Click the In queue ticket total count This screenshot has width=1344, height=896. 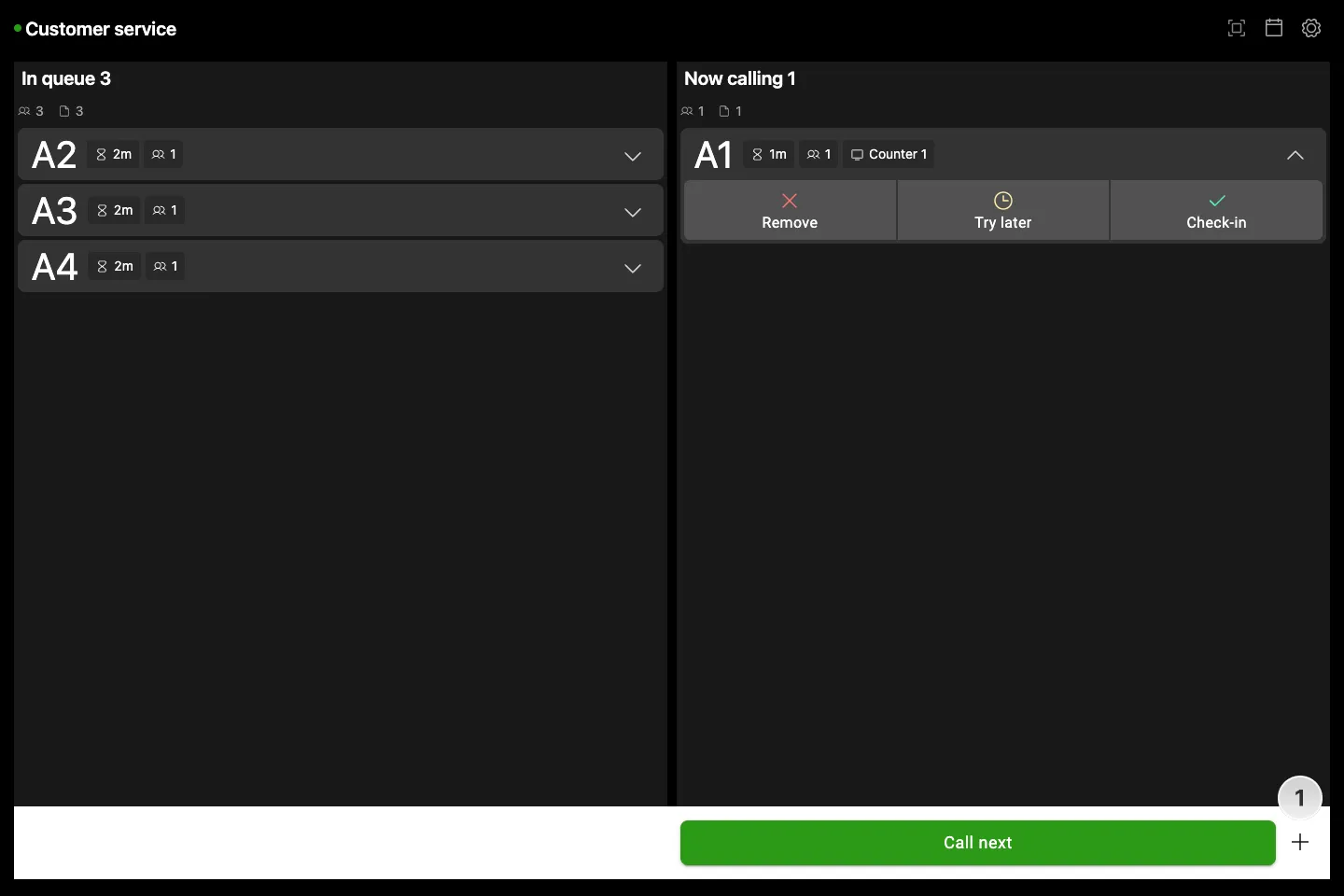(72, 111)
